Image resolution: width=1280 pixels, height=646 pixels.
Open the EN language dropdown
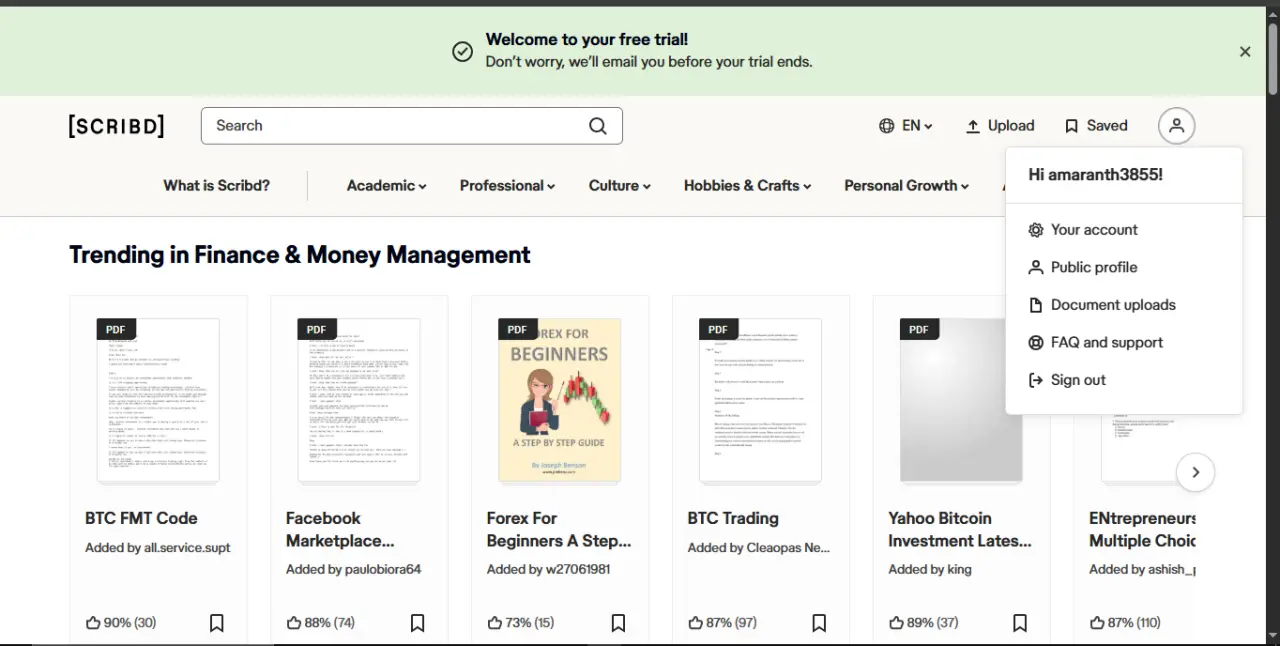907,126
